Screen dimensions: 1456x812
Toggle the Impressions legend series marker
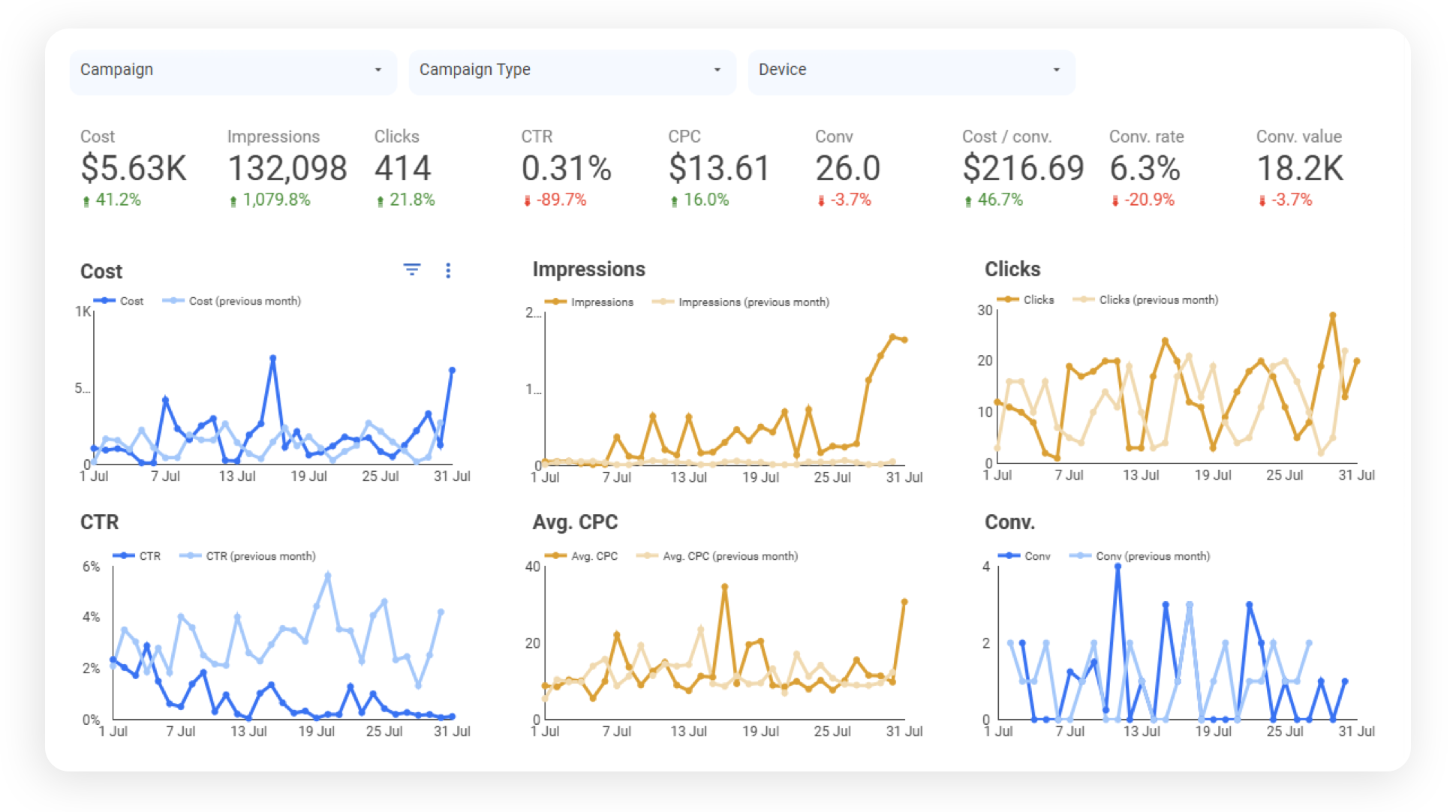coord(555,302)
